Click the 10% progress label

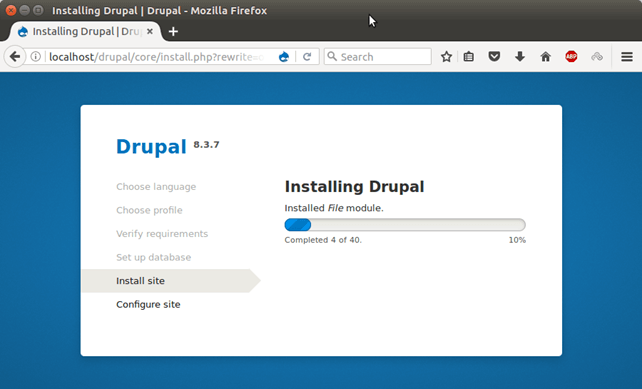coord(517,240)
